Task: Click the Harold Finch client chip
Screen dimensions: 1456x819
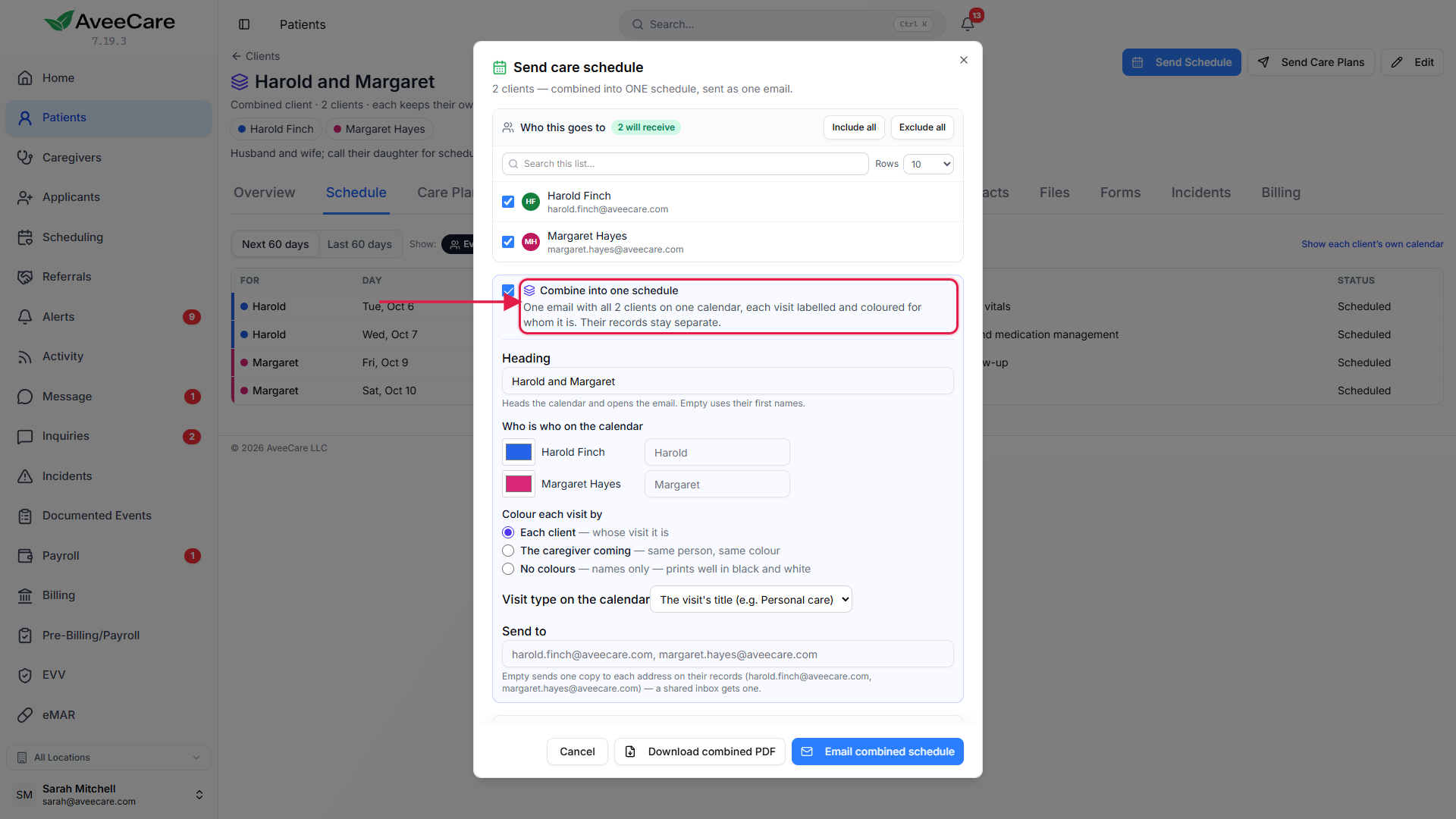Action: coord(276,129)
